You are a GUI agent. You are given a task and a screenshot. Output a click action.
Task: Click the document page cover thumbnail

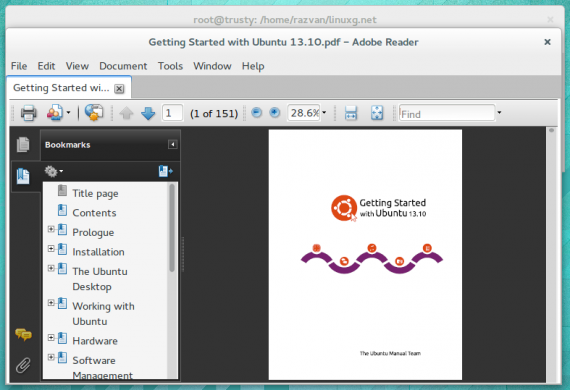click(365, 255)
